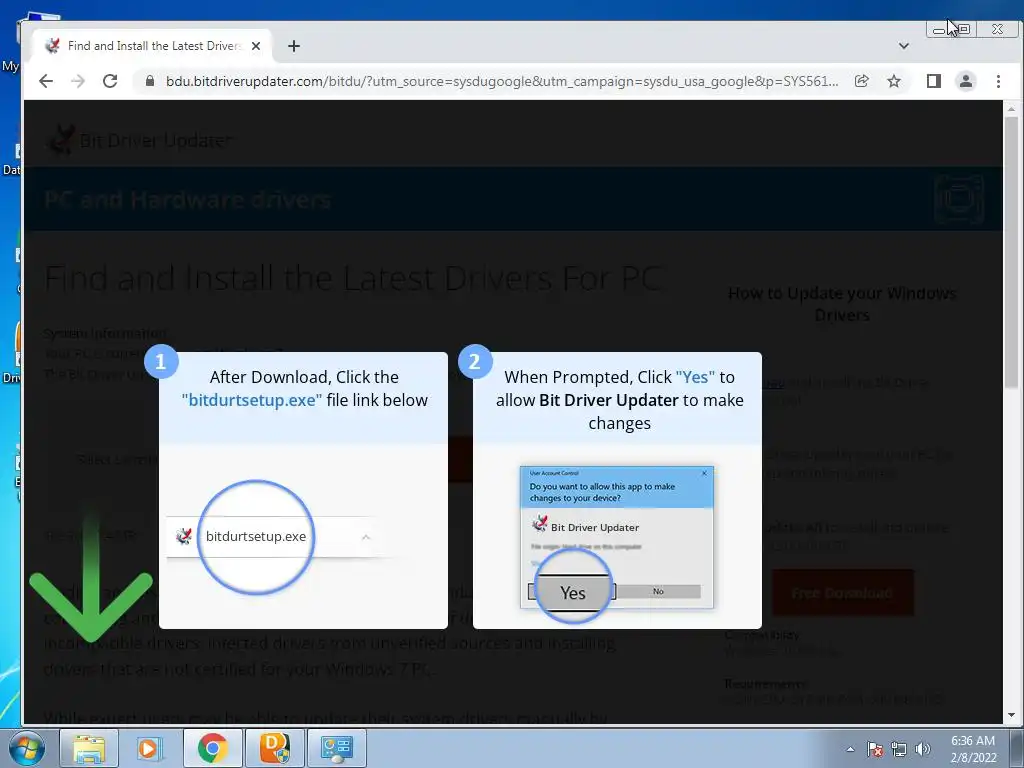
Task: Expand the bitdurtsetup.exe download chevron
Action: coord(366,537)
